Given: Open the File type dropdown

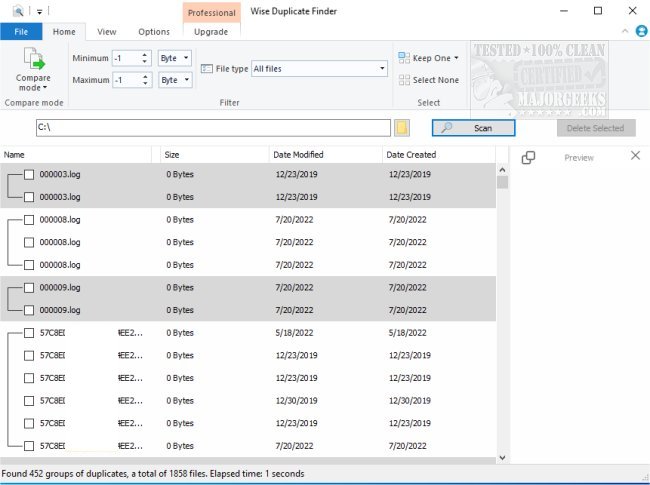Looking at the screenshot, I should 319,68.
